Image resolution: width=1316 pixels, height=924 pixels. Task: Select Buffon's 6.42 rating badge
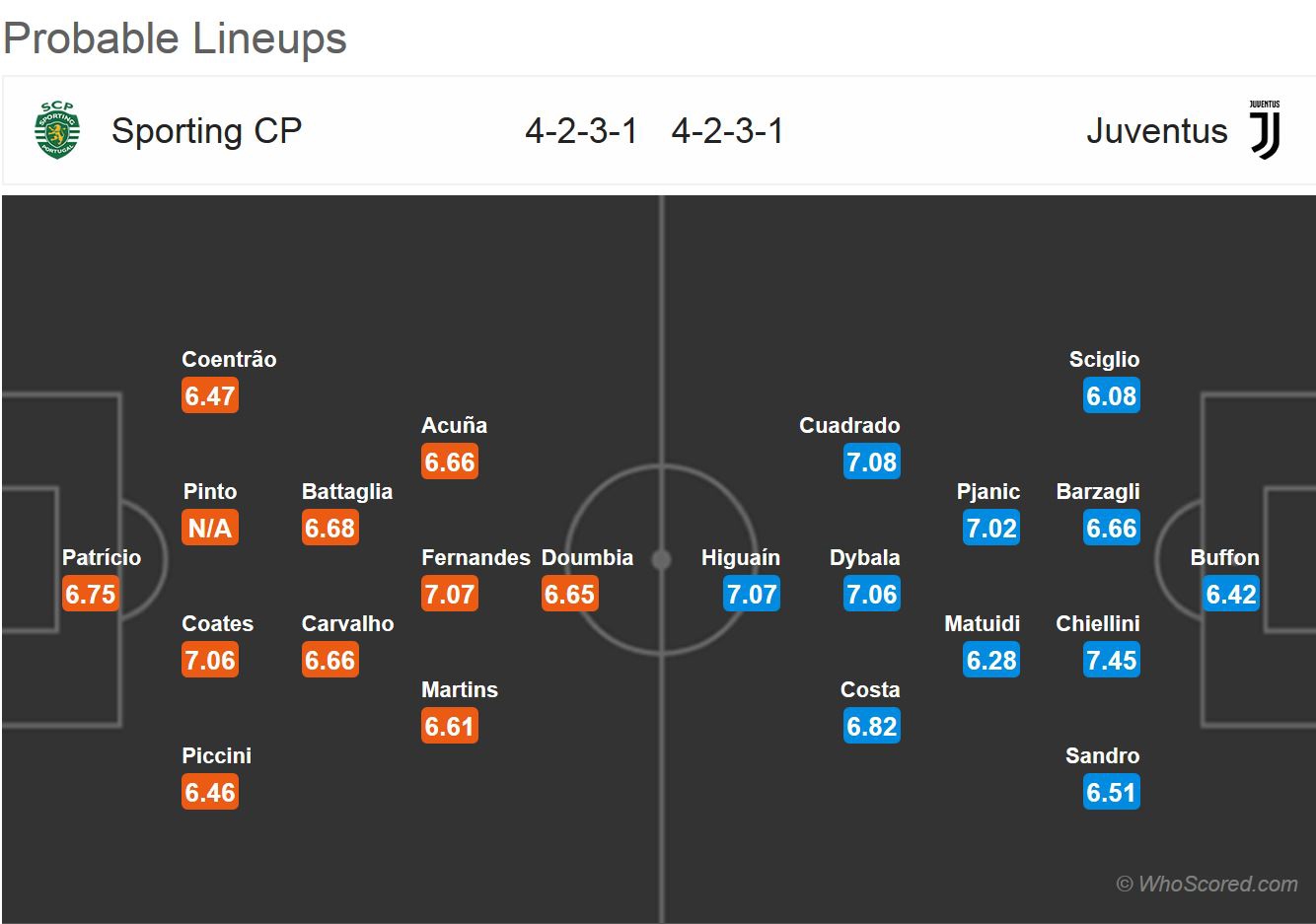[x=1231, y=595]
